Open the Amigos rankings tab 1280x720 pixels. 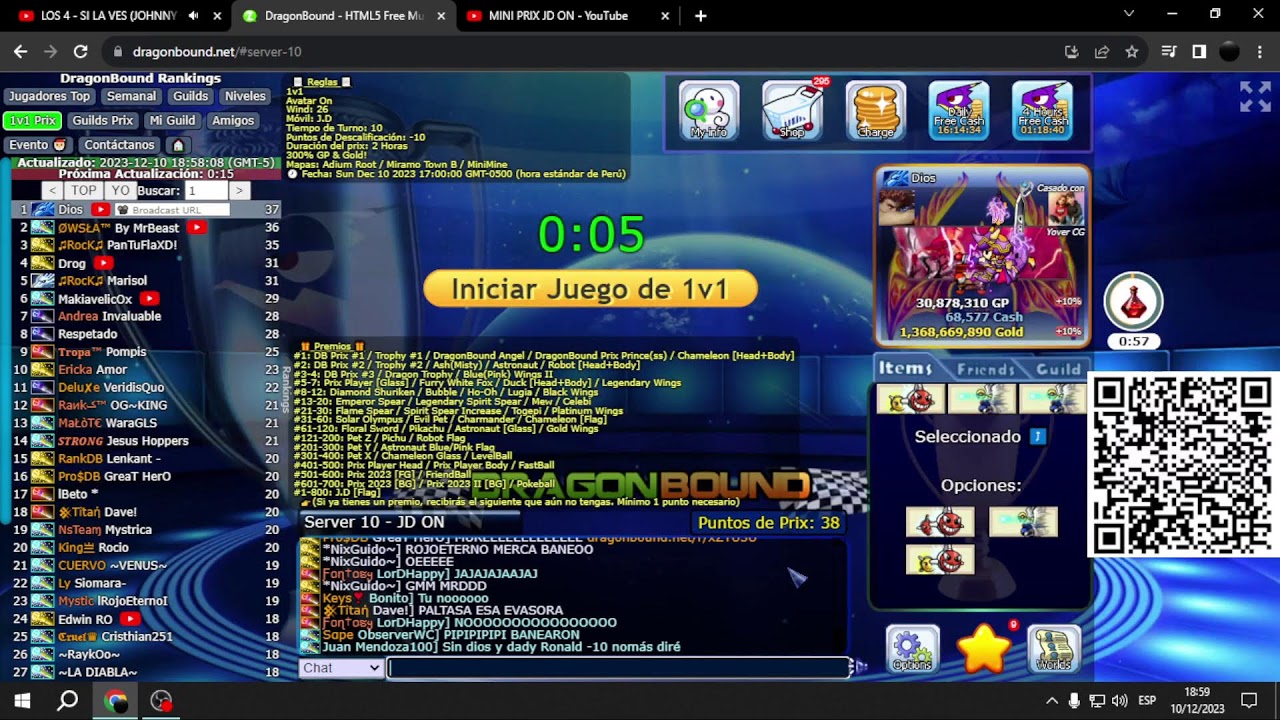(x=233, y=121)
